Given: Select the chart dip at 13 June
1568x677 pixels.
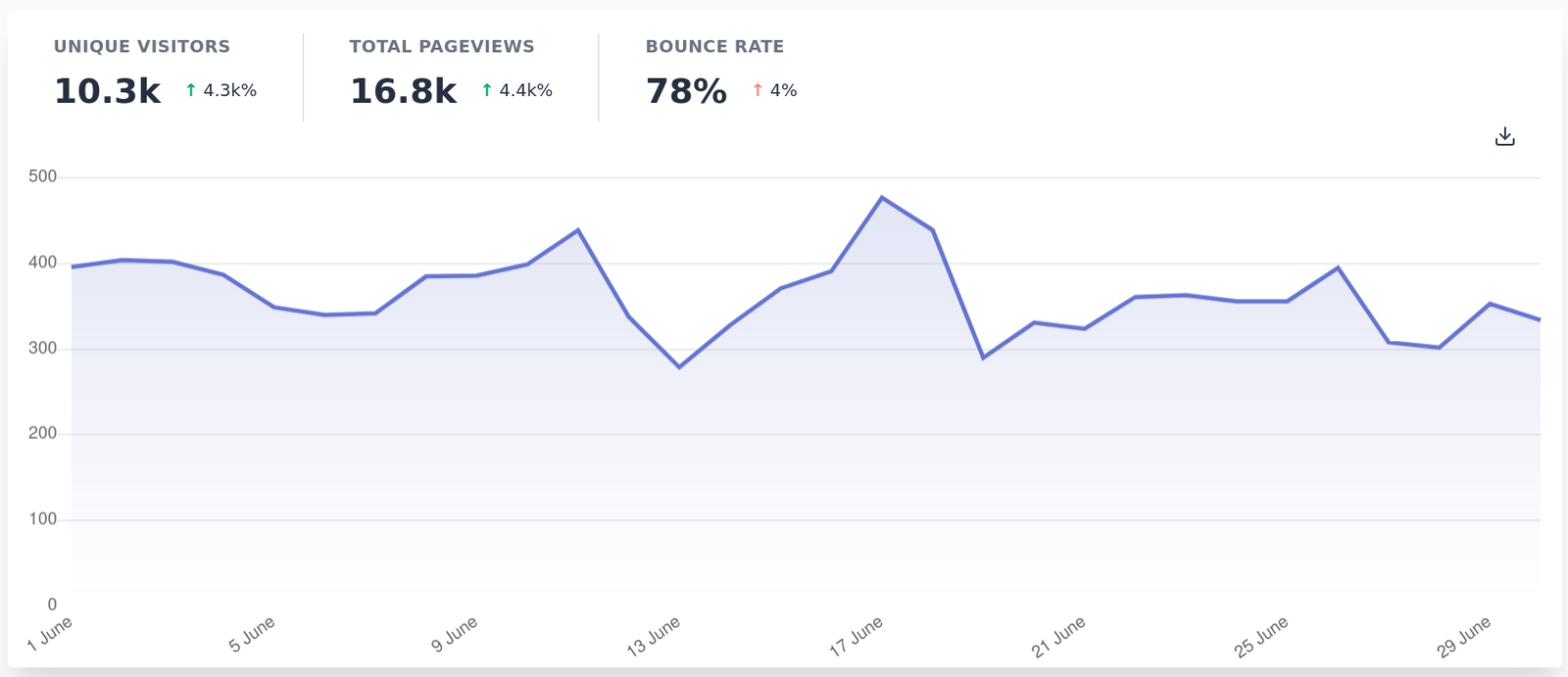Looking at the screenshot, I should coord(679,366).
